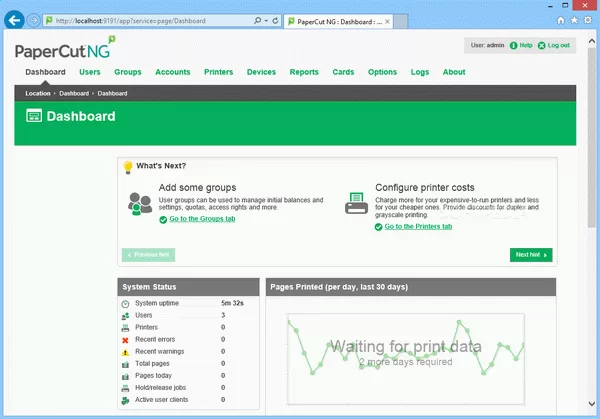Click the Active user clients icon
The height and width of the screenshot is (419, 600).
125,401
